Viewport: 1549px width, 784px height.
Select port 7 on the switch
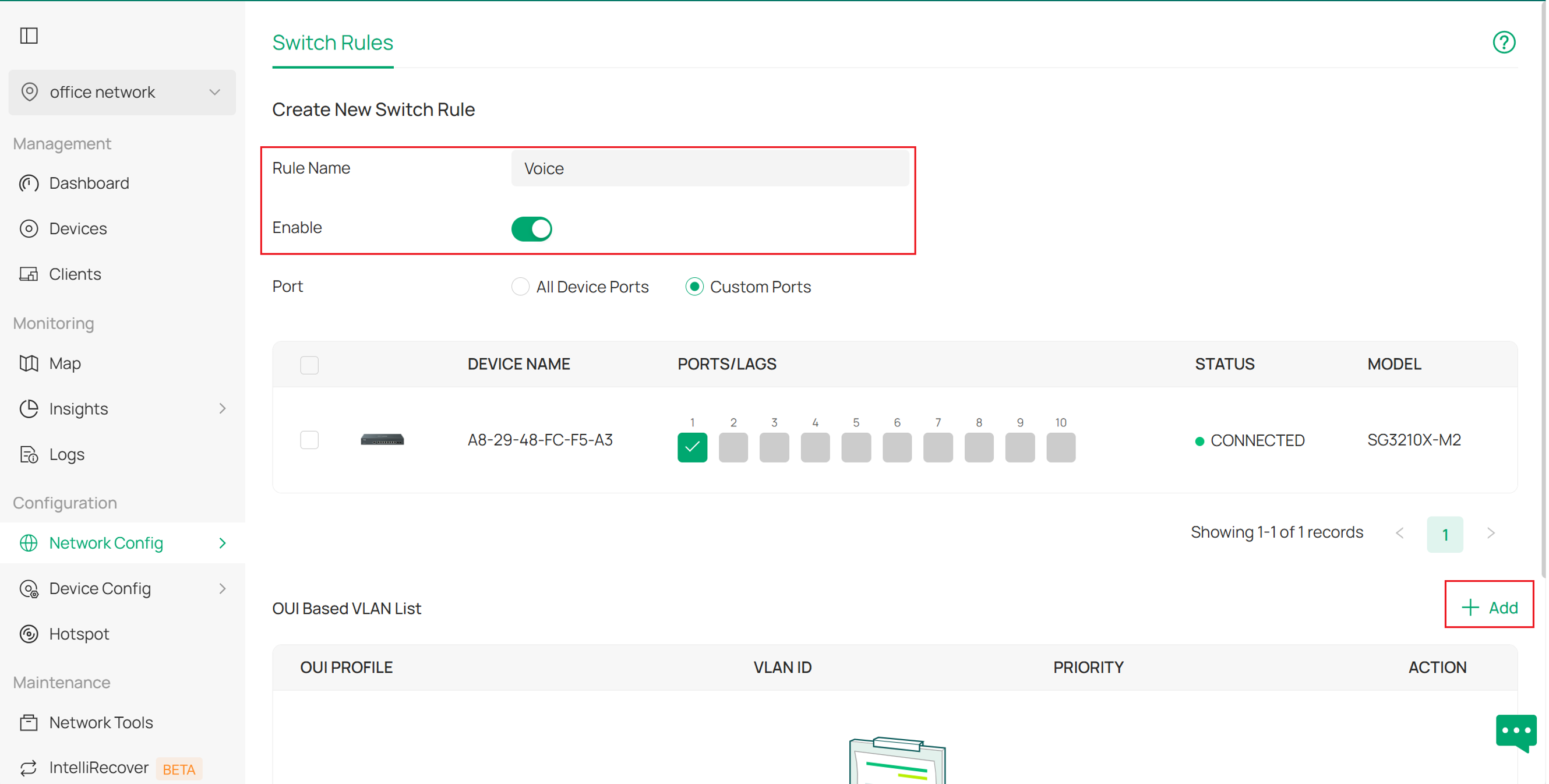pos(938,447)
